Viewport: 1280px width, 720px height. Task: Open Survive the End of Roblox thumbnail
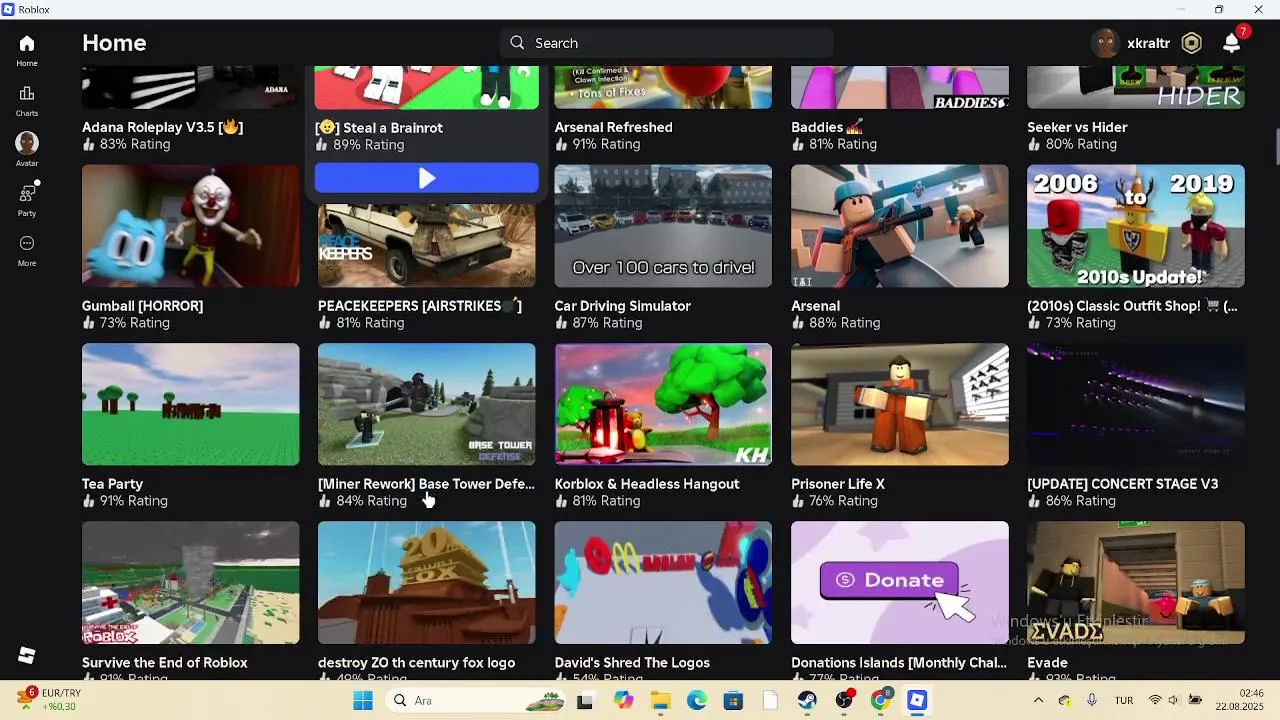click(x=190, y=583)
